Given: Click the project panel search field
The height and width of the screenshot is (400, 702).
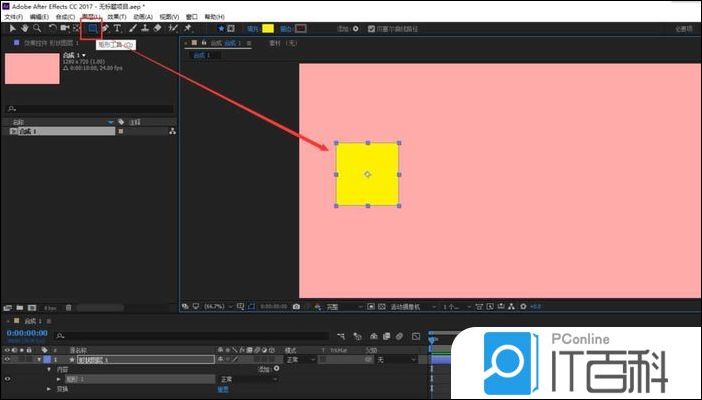Looking at the screenshot, I should point(90,108).
